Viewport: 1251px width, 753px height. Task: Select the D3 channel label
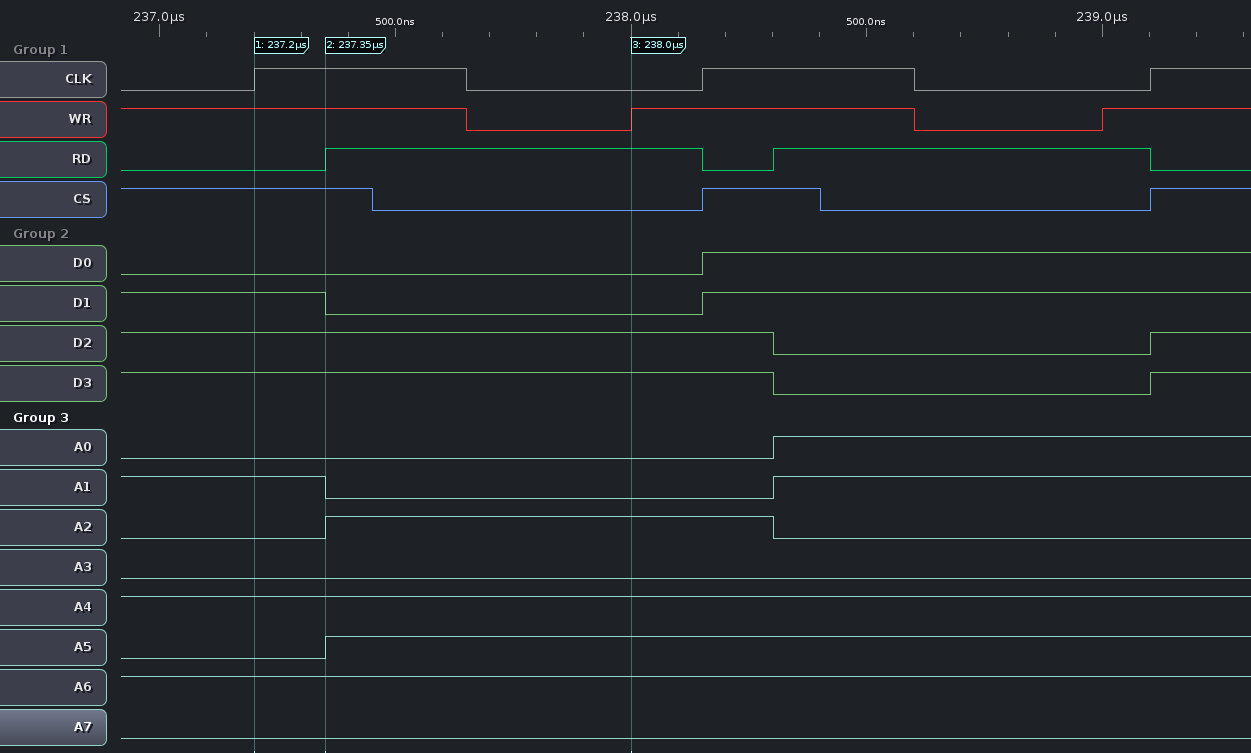click(x=52, y=383)
